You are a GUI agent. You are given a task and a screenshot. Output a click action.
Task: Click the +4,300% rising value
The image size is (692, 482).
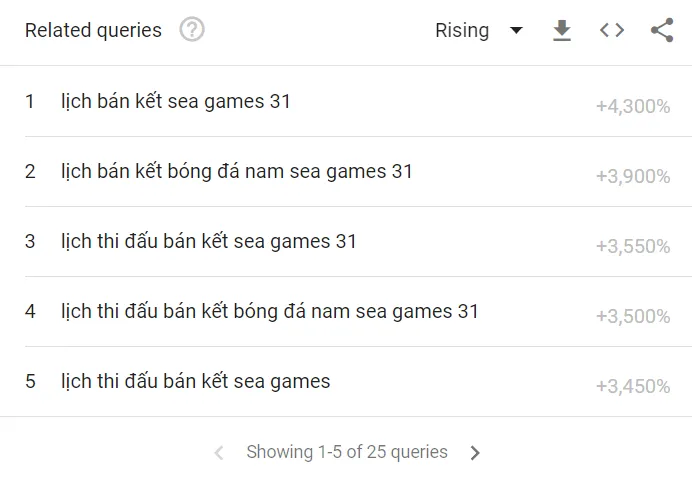[x=633, y=106]
